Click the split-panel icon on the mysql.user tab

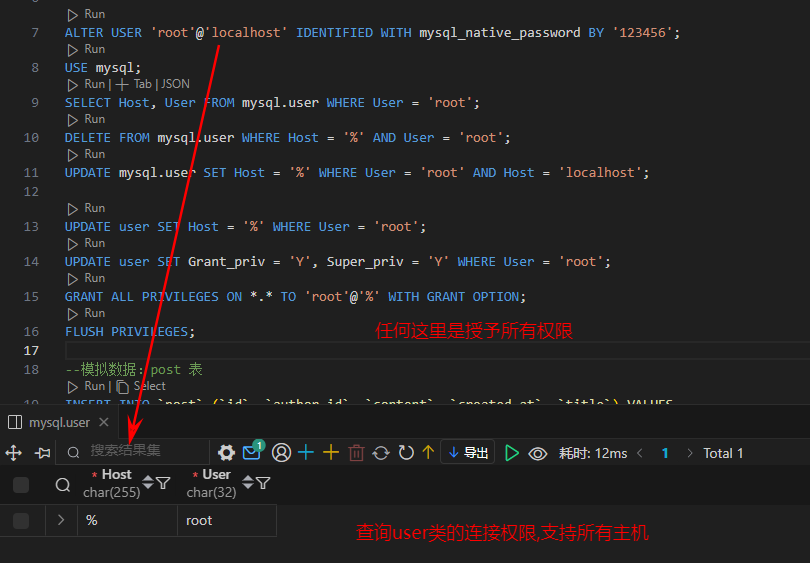pos(15,423)
